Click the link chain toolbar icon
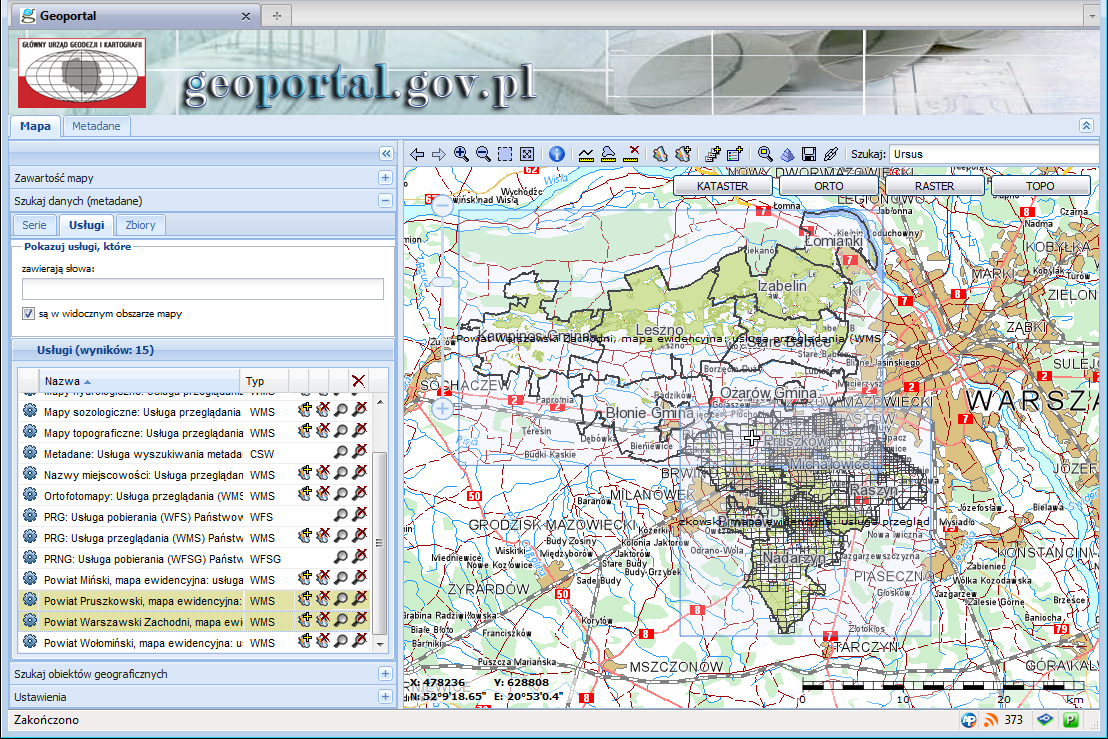 point(831,154)
